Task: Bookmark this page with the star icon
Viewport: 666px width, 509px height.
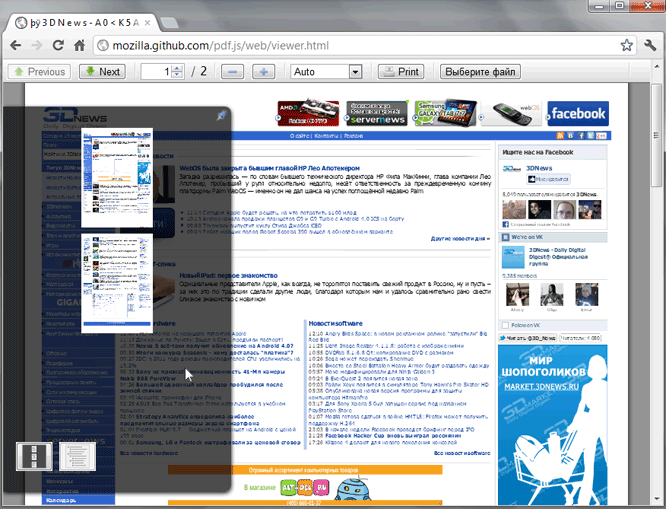Action: (627, 46)
